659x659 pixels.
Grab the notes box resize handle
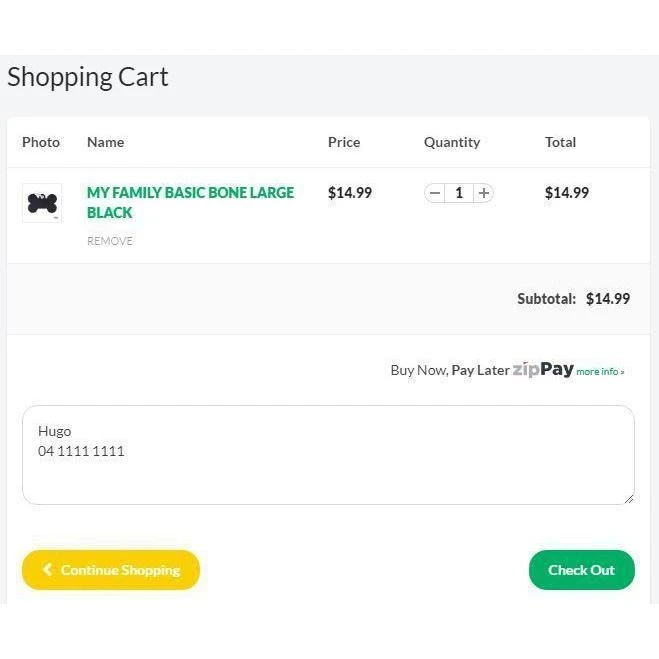[x=628, y=498]
